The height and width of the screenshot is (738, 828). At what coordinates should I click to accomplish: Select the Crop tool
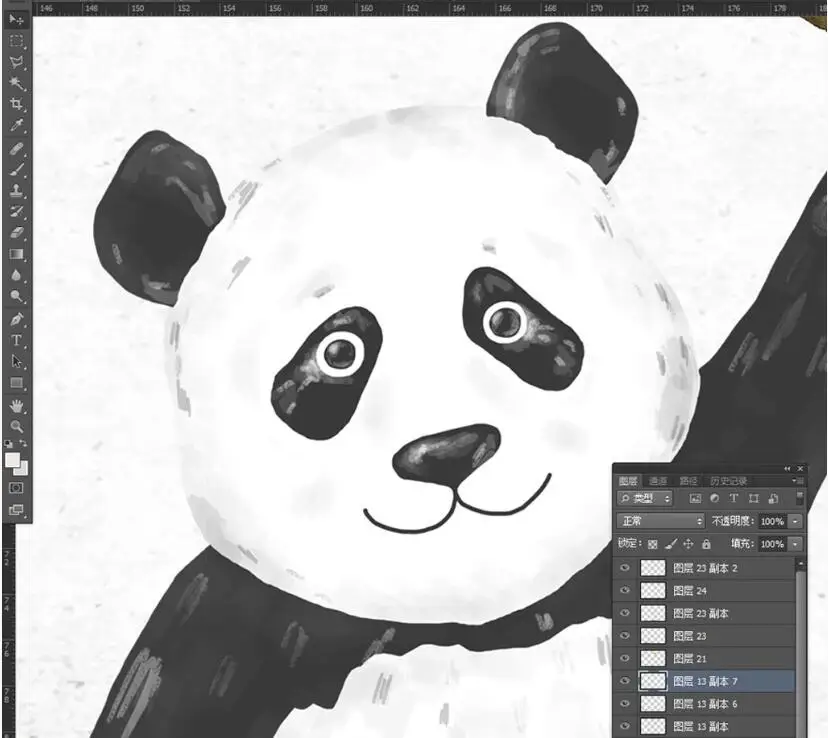click(16, 104)
